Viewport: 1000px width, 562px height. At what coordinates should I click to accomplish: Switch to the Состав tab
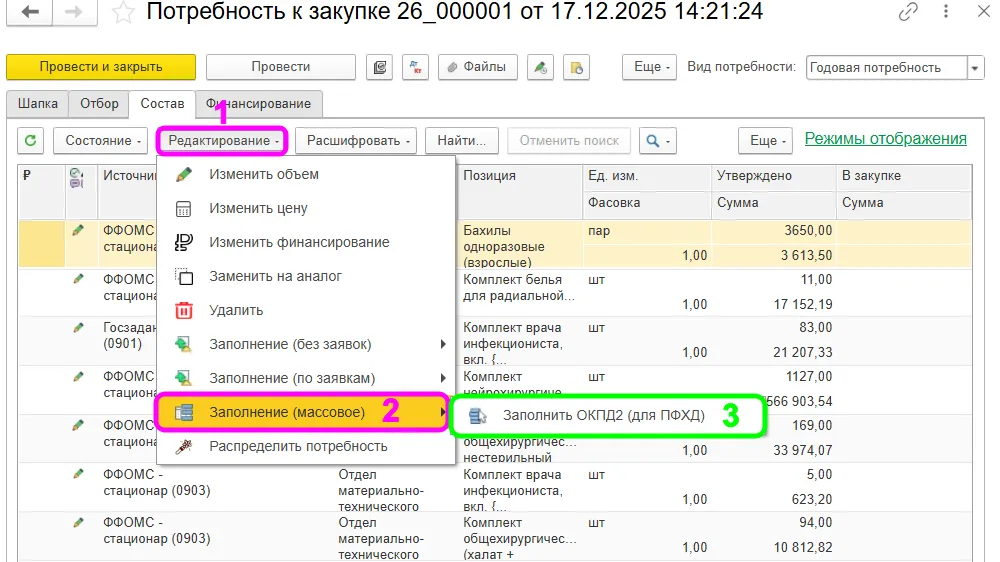click(162, 103)
